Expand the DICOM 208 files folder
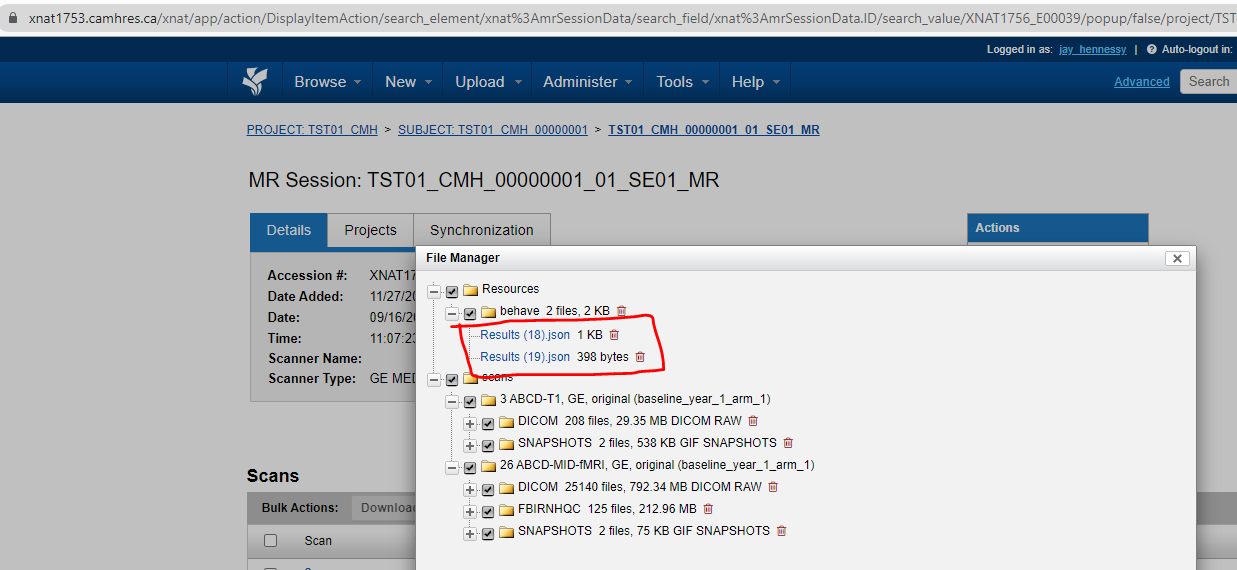The width and height of the screenshot is (1237, 570). coord(470,423)
